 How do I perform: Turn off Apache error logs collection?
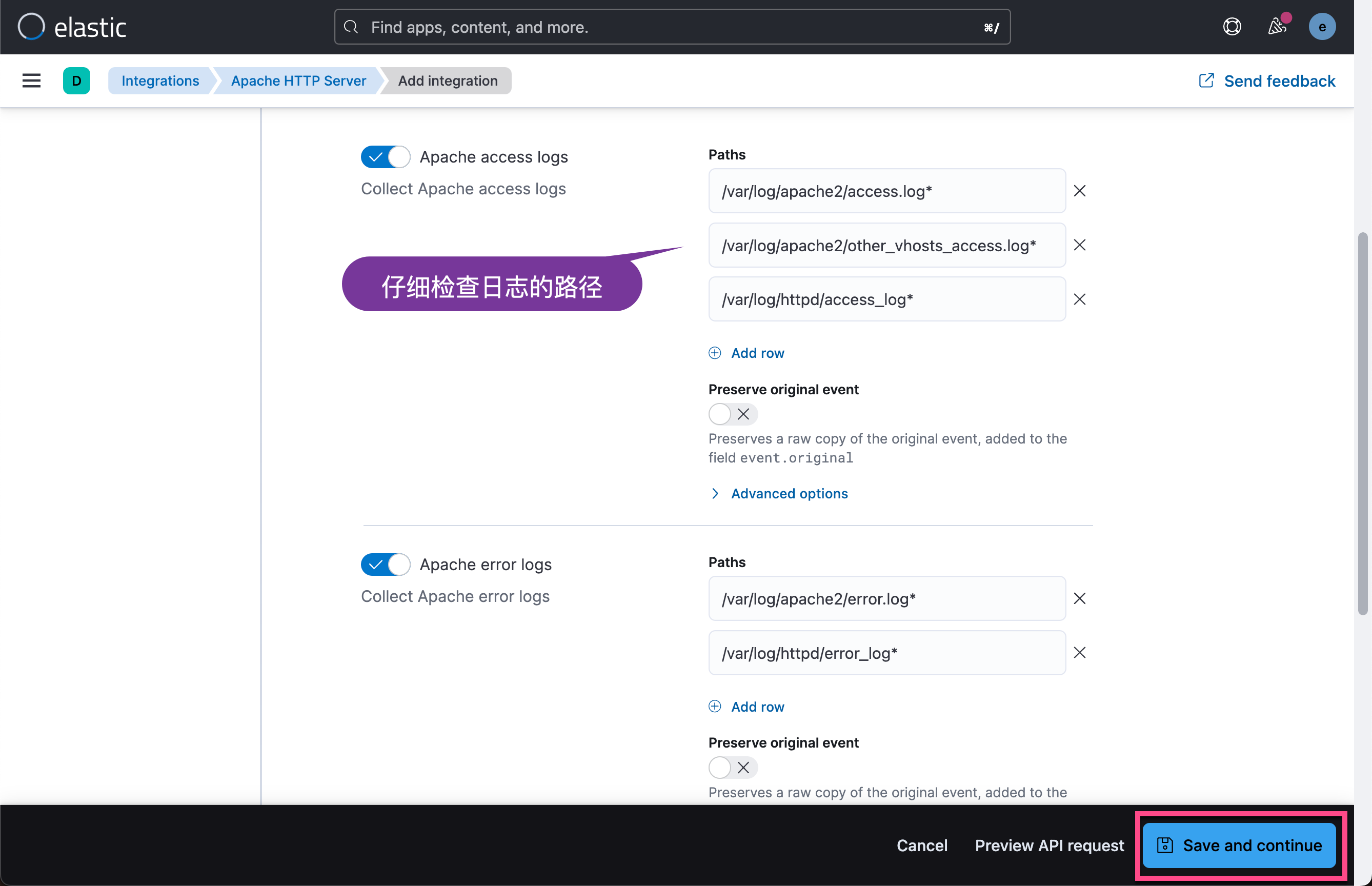tap(386, 565)
